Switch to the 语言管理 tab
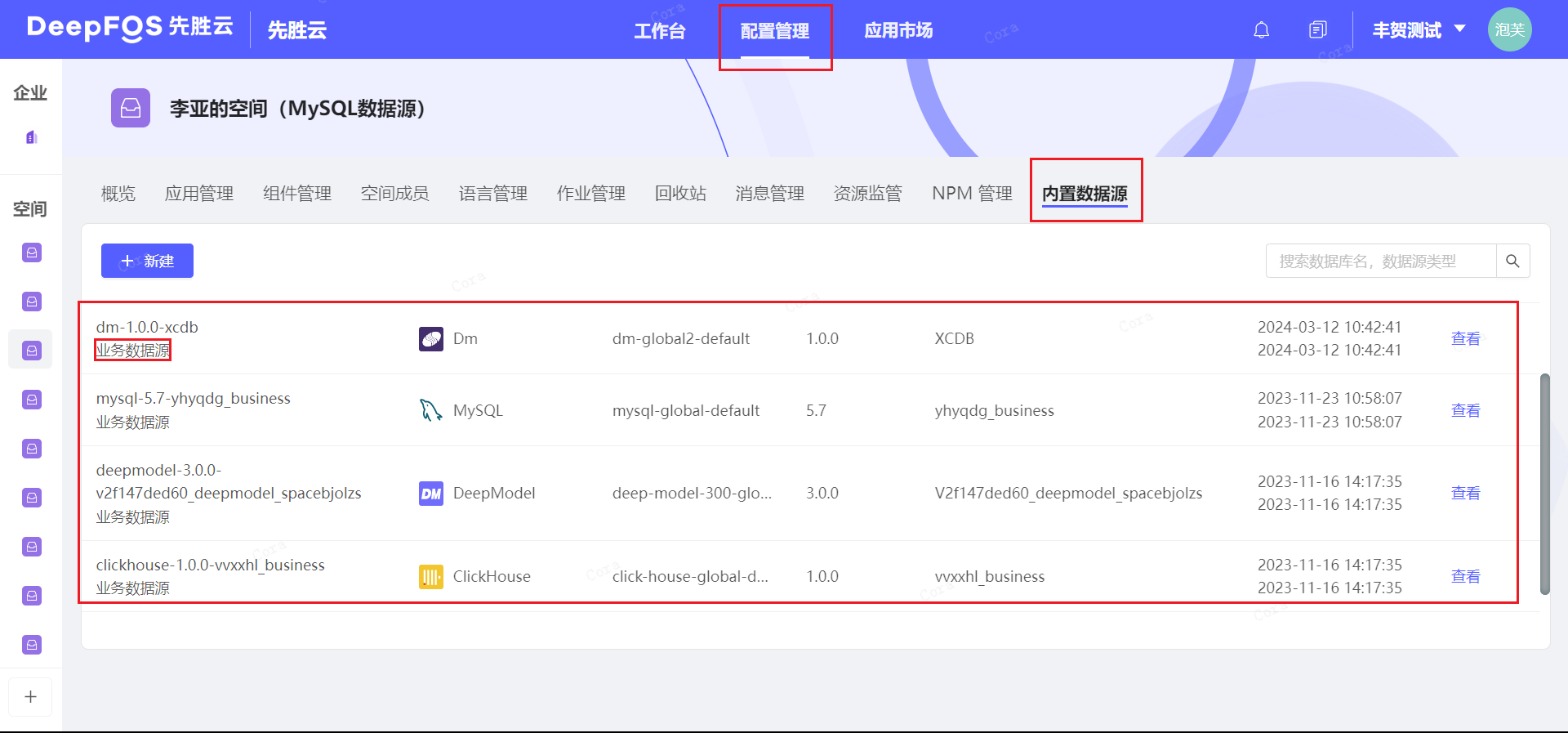 [x=493, y=194]
